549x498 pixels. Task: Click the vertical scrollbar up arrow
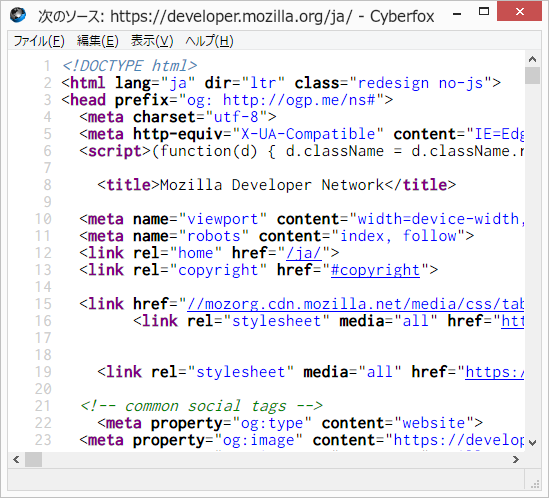click(x=533, y=59)
